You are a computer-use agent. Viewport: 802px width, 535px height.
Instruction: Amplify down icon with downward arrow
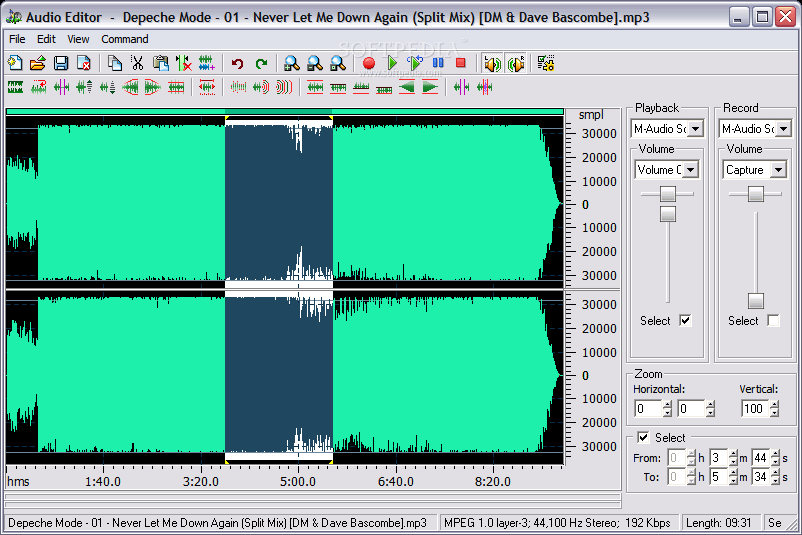point(107,87)
